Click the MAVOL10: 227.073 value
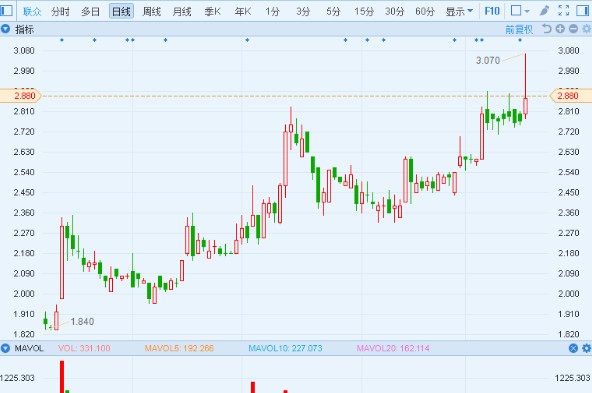Screen dimensions: 592x393 (285, 348)
